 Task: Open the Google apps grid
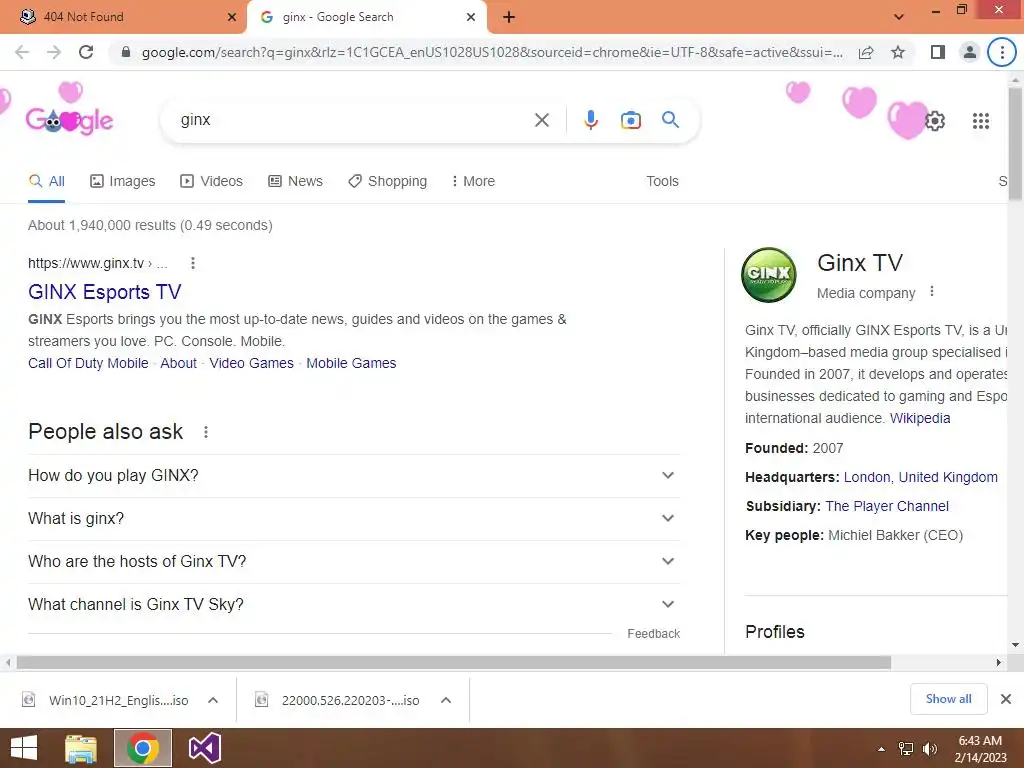981,121
